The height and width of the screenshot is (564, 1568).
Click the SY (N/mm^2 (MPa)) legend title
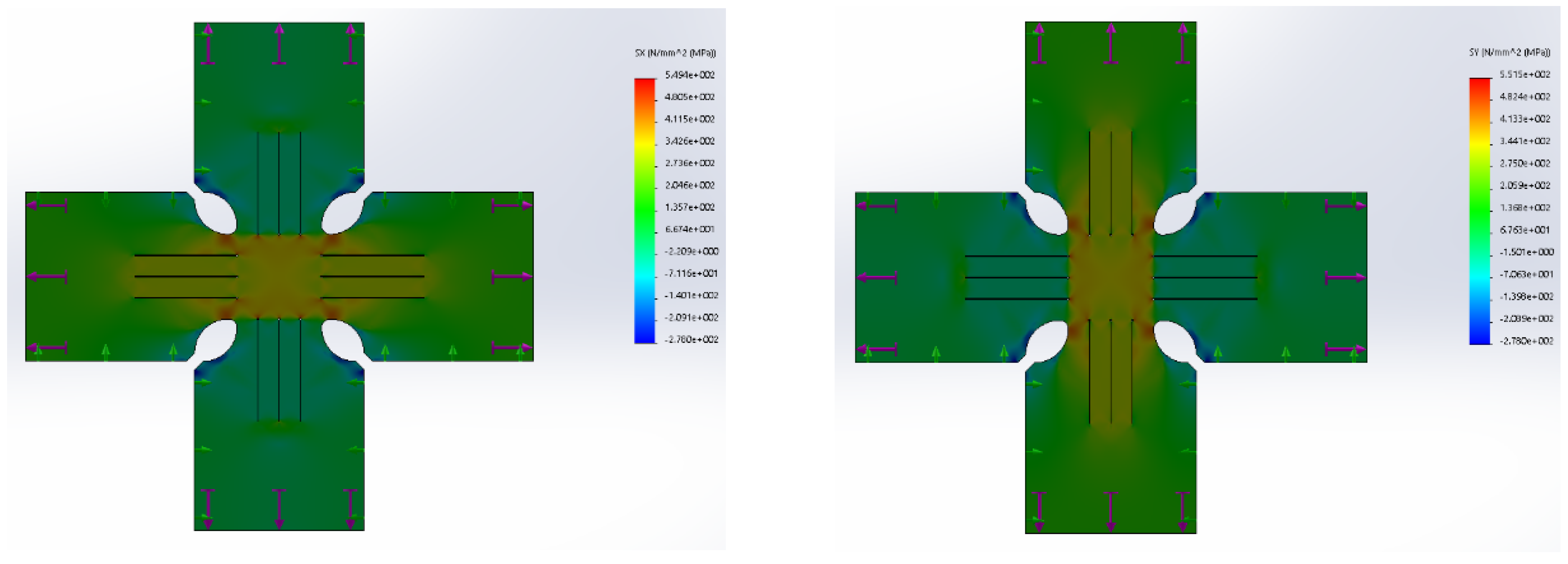[x=1509, y=52]
